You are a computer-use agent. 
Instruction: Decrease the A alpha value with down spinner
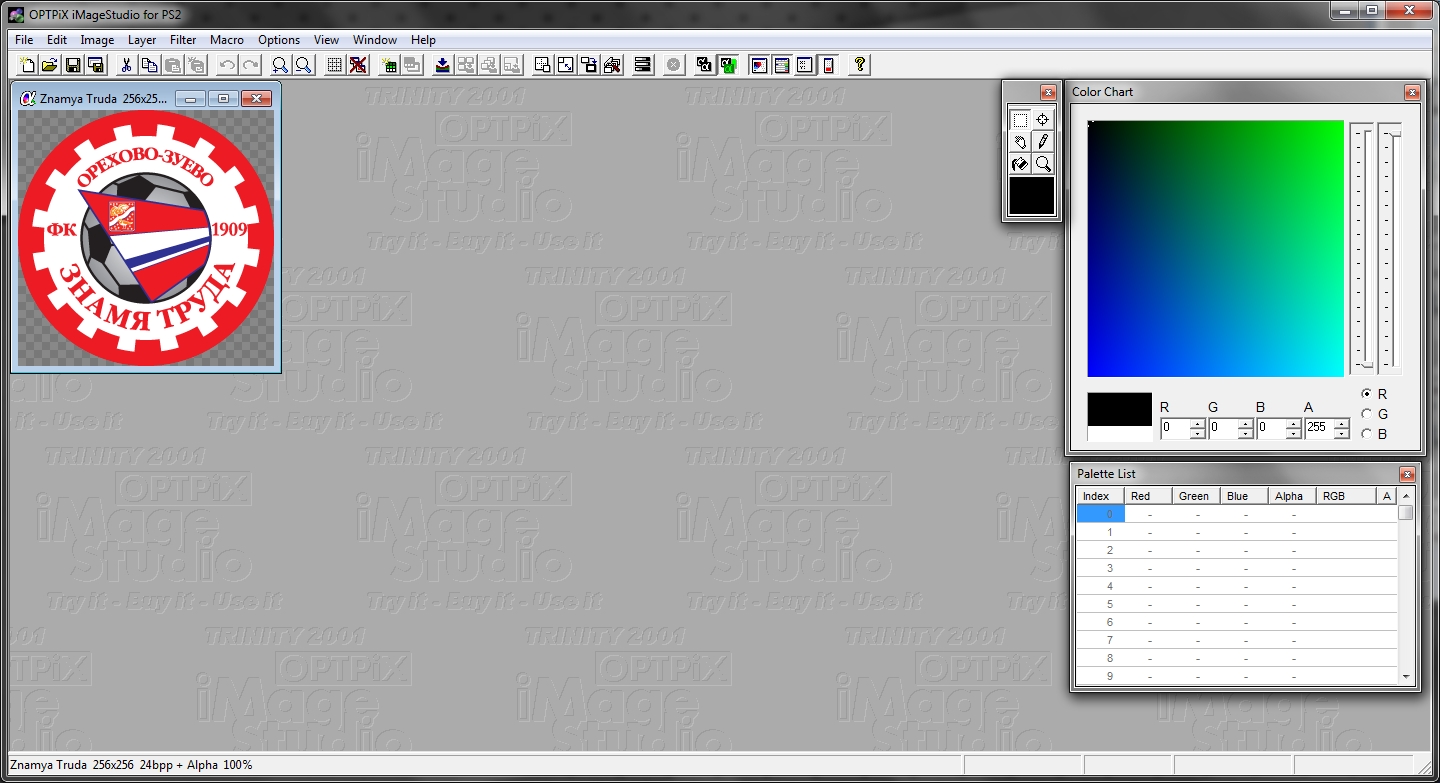coord(1341,434)
